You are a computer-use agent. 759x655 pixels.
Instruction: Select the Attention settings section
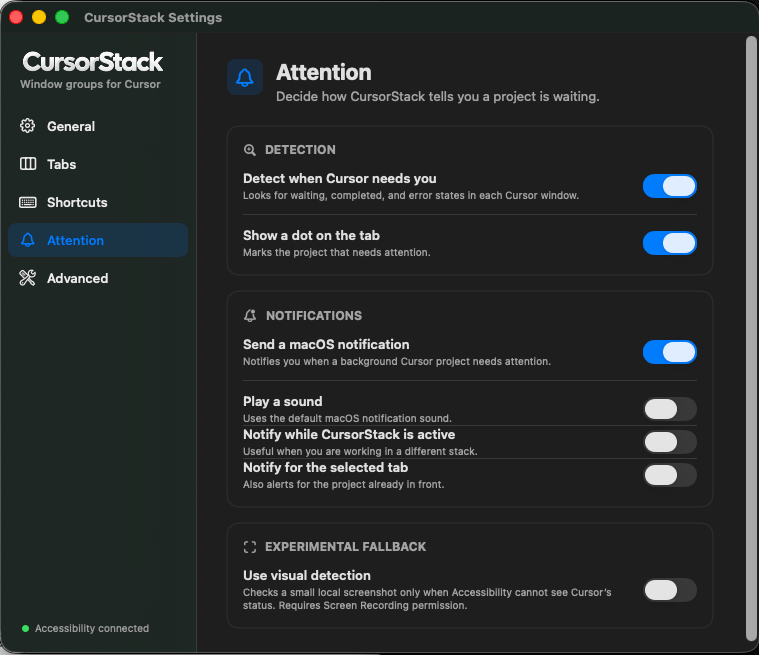point(98,240)
